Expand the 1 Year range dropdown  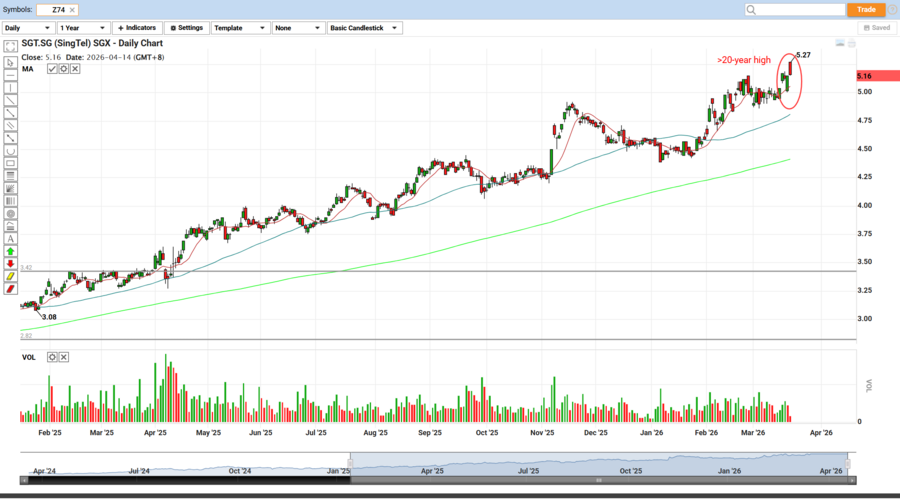click(84, 28)
